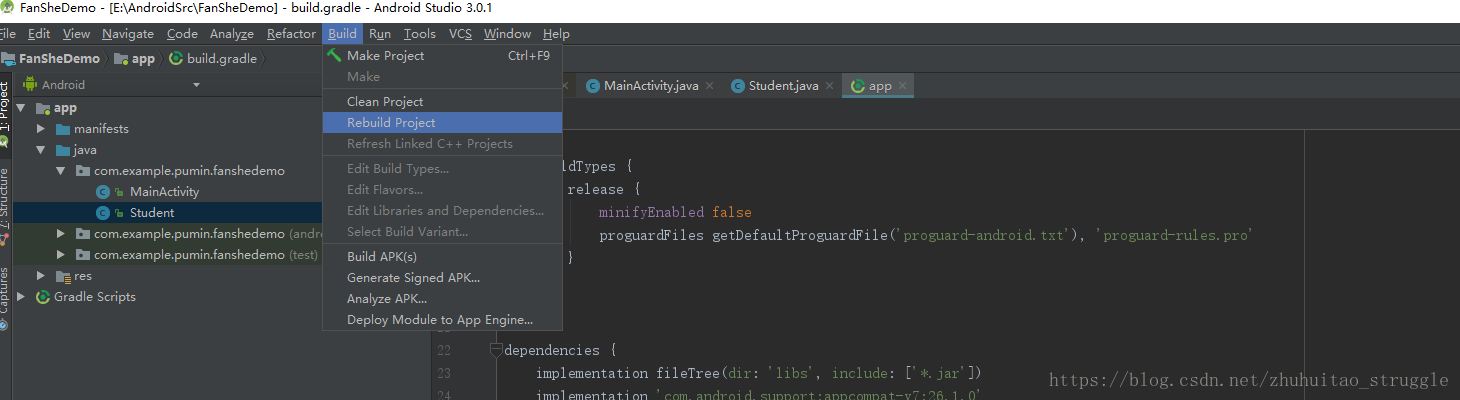This screenshot has width=1460, height=400.
Task: Select Rebuild Project in Build menu
Action: click(x=442, y=122)
